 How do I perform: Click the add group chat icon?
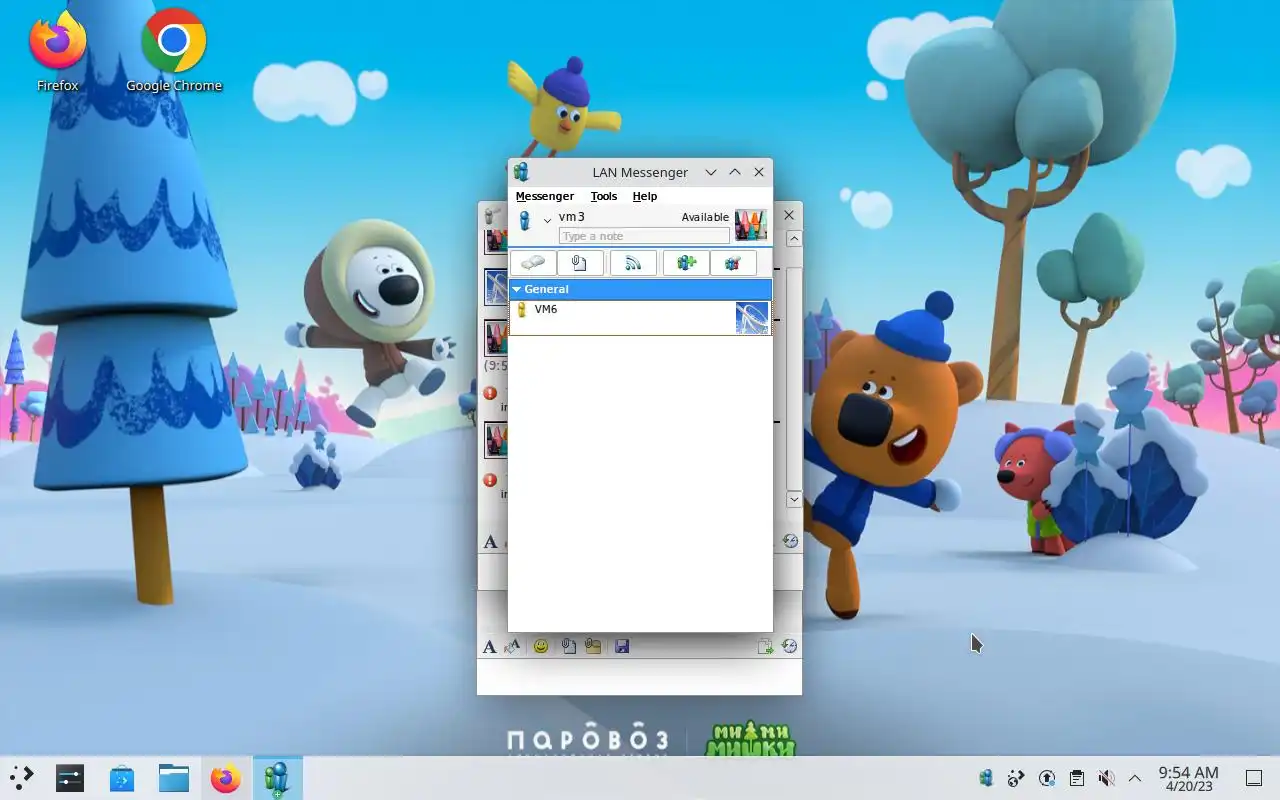point(686,263)
